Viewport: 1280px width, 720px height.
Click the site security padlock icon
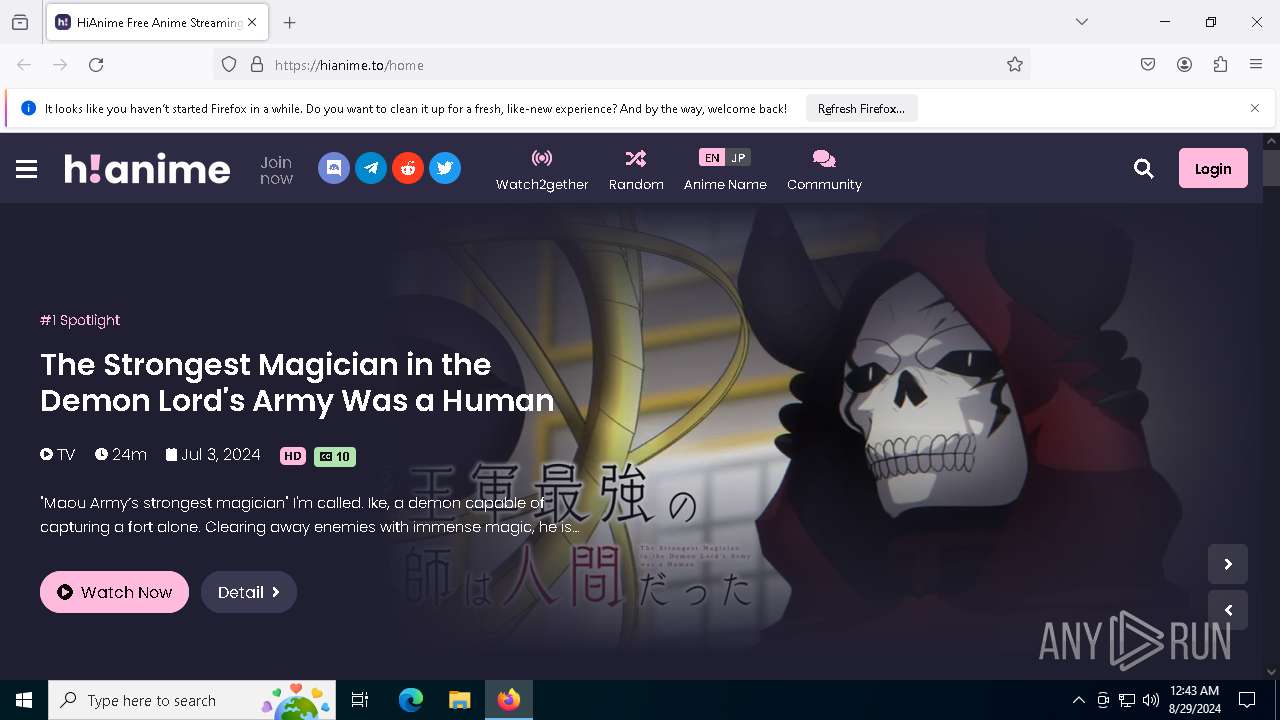point(257,65)
